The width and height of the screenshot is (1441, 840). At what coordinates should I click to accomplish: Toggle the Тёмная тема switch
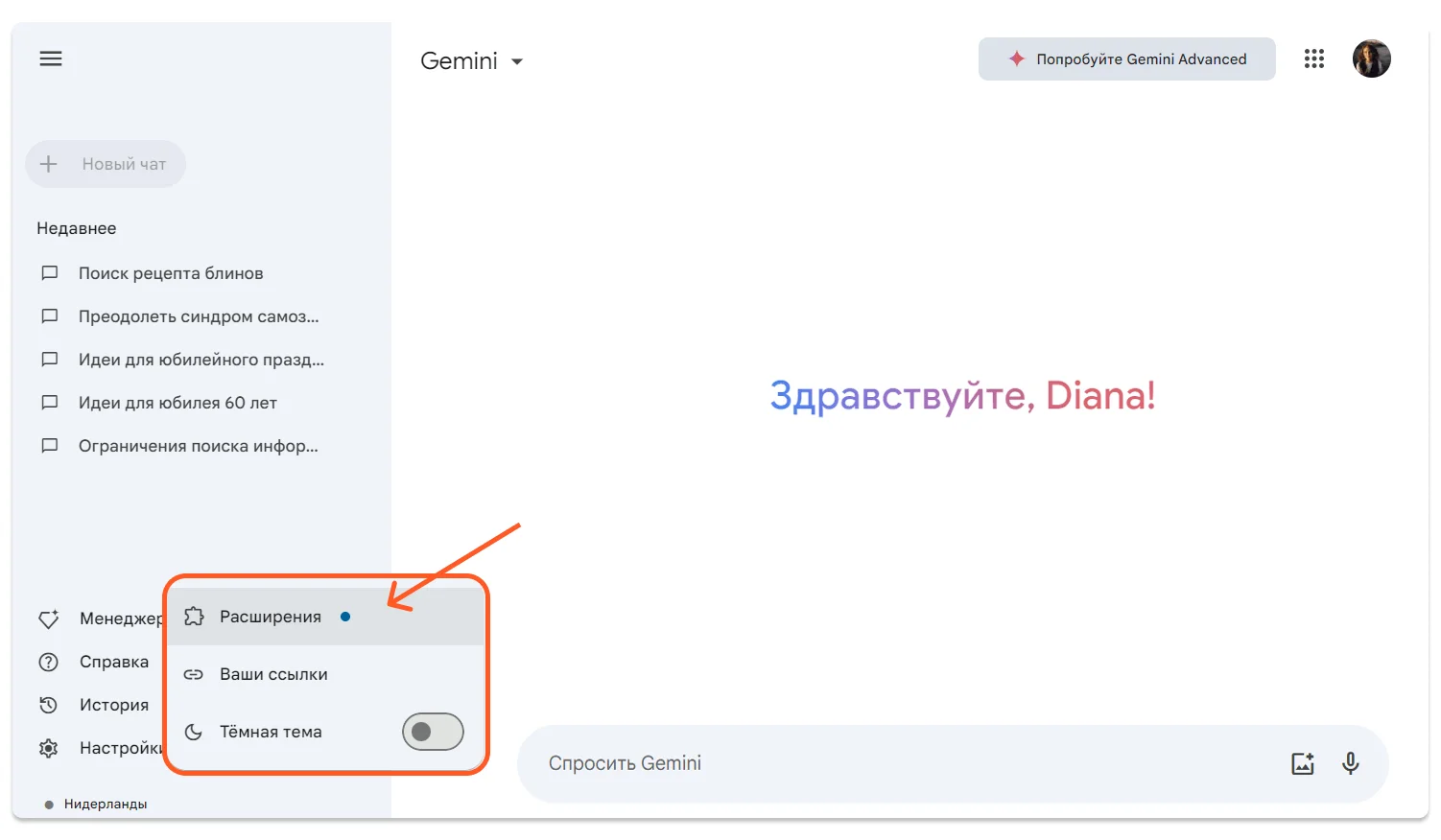(433, 732)
